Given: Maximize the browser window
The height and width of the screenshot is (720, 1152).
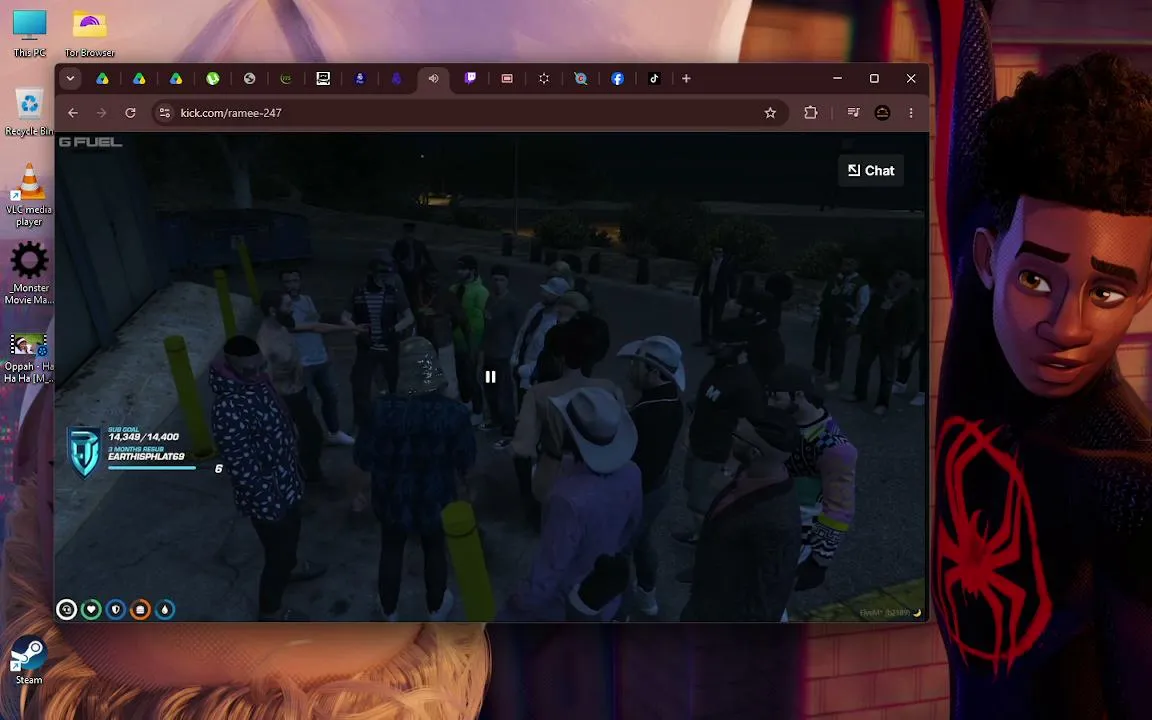Looking at the screenshot, I should coord(874,78).
